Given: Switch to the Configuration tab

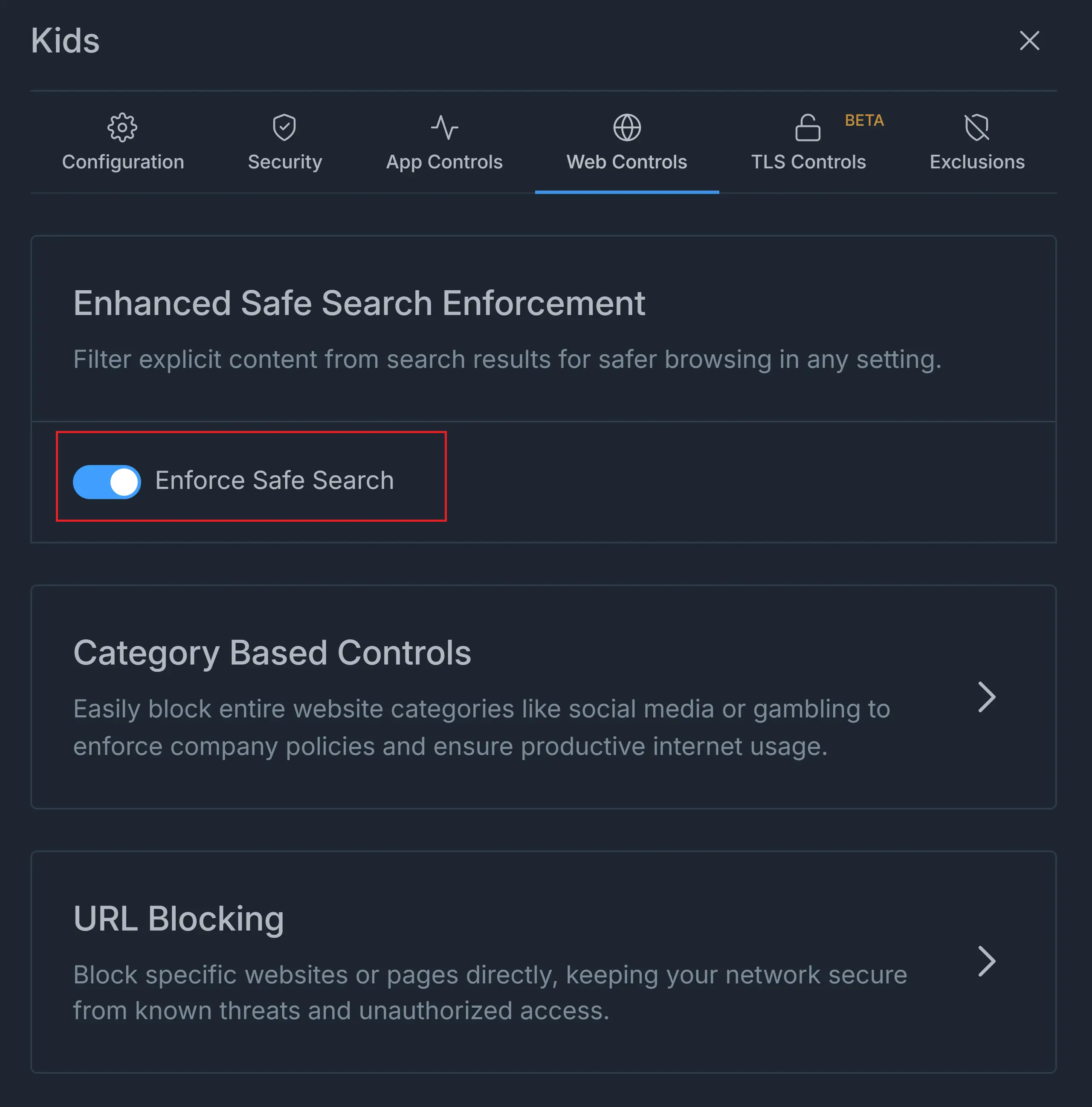Looking at the screenshot, I should [123, 161].
